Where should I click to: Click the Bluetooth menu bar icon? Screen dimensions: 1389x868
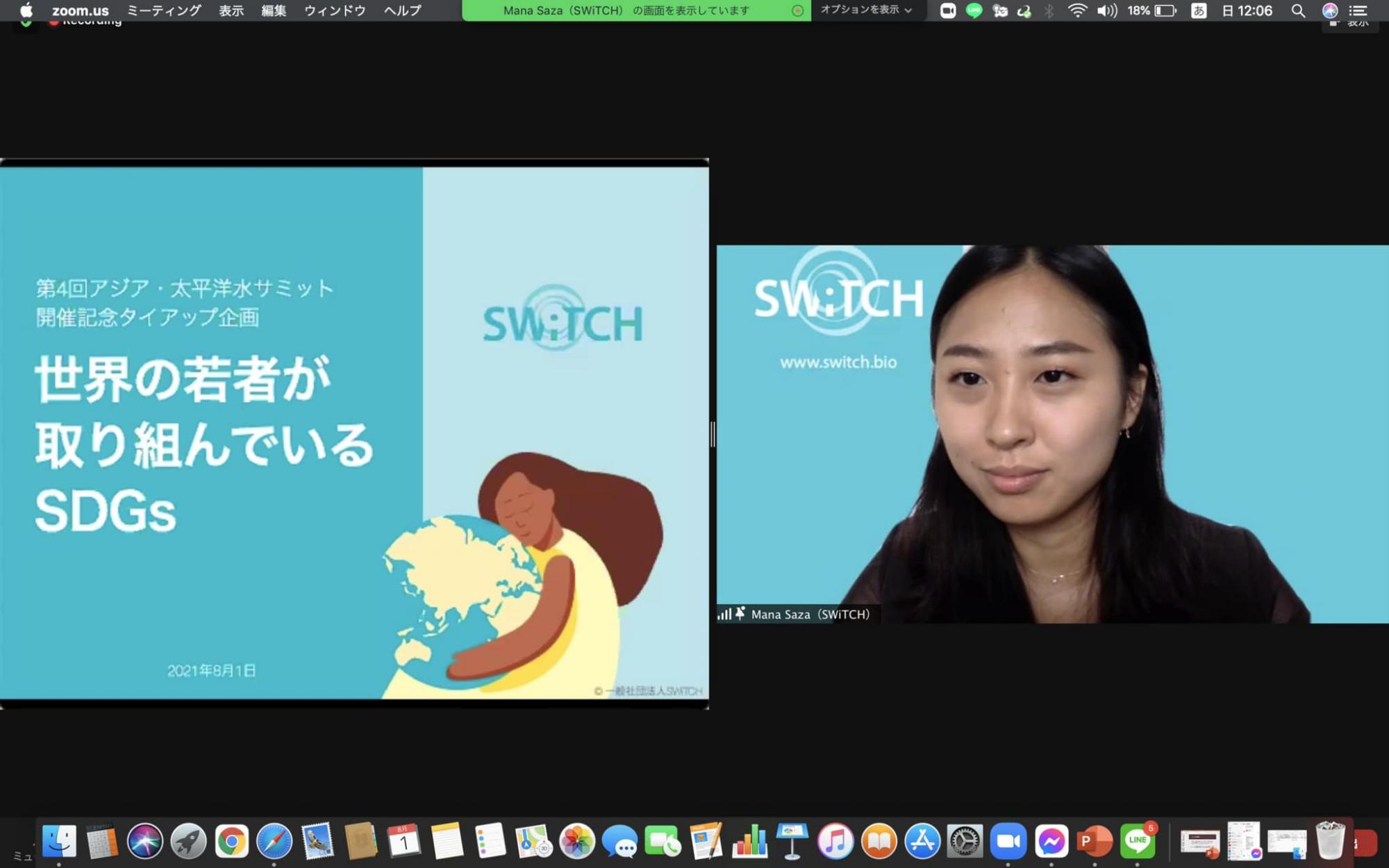pos(1049,10)
